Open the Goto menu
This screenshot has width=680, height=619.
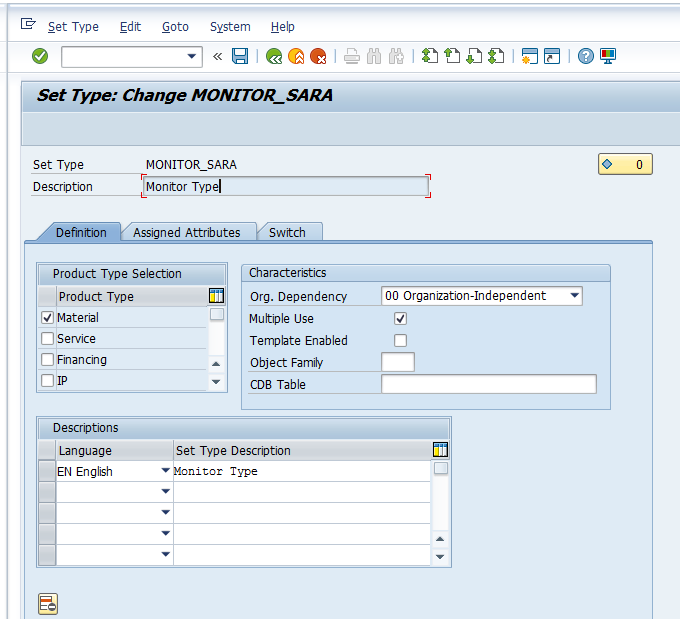pos(175,27)
